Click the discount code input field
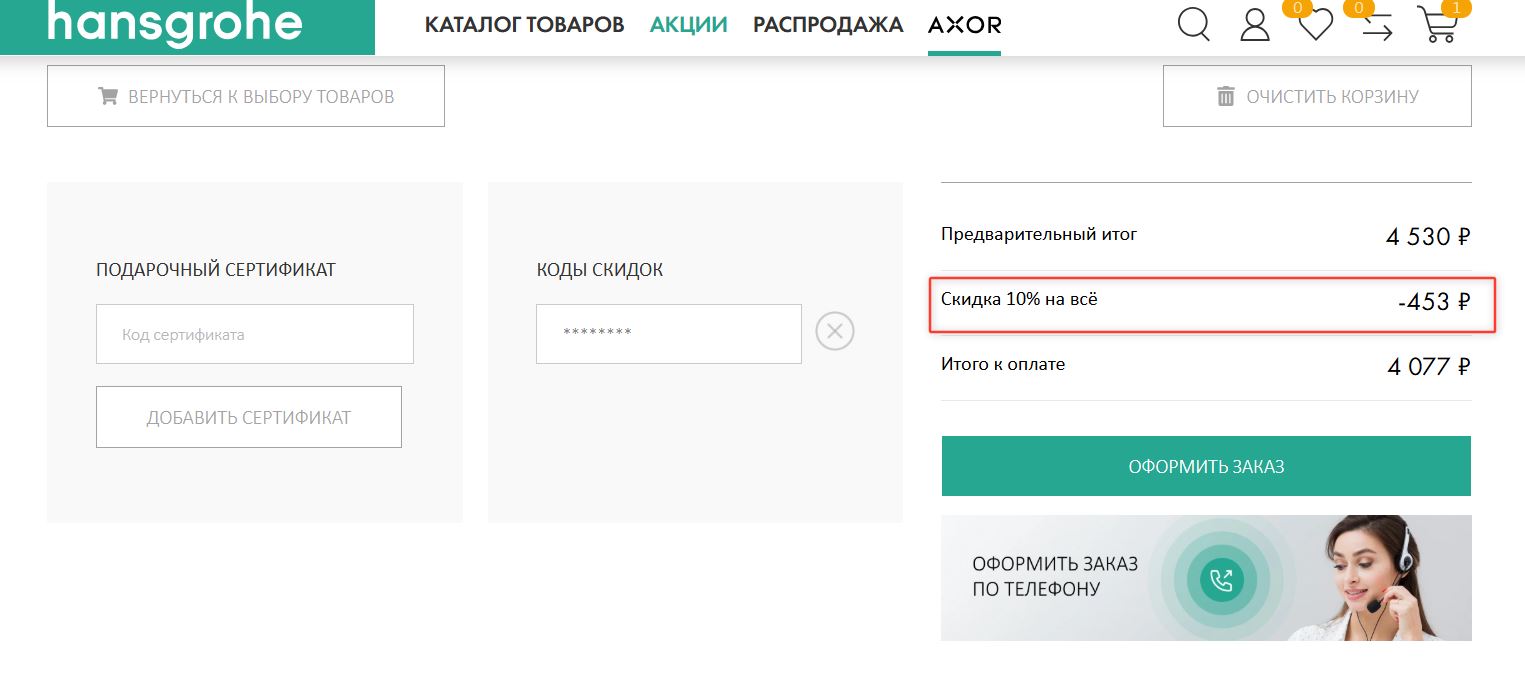The height and width of the screenshot is (697, 1525). tap(668, 334)
